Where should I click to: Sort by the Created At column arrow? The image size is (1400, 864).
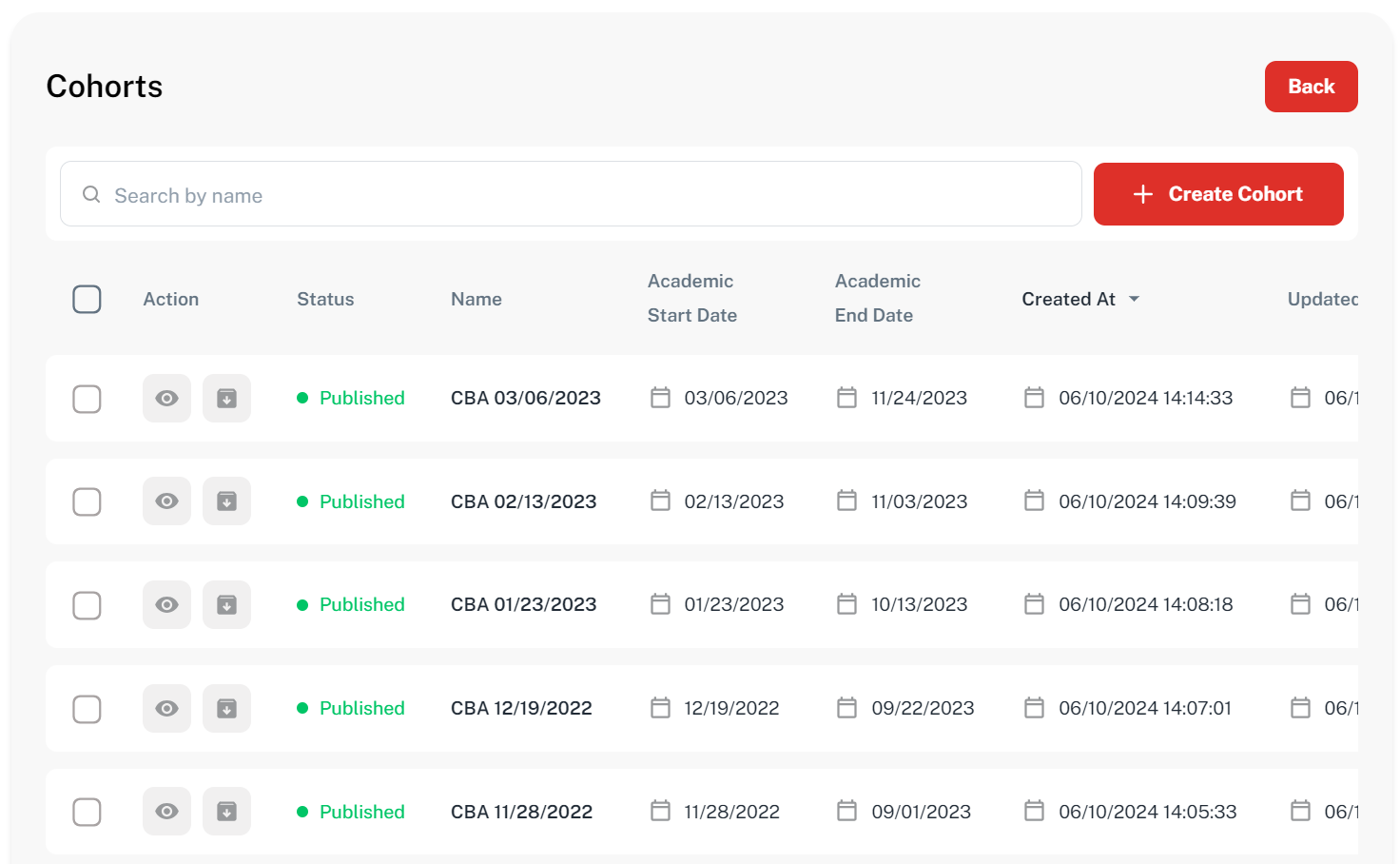(1134, 299)
